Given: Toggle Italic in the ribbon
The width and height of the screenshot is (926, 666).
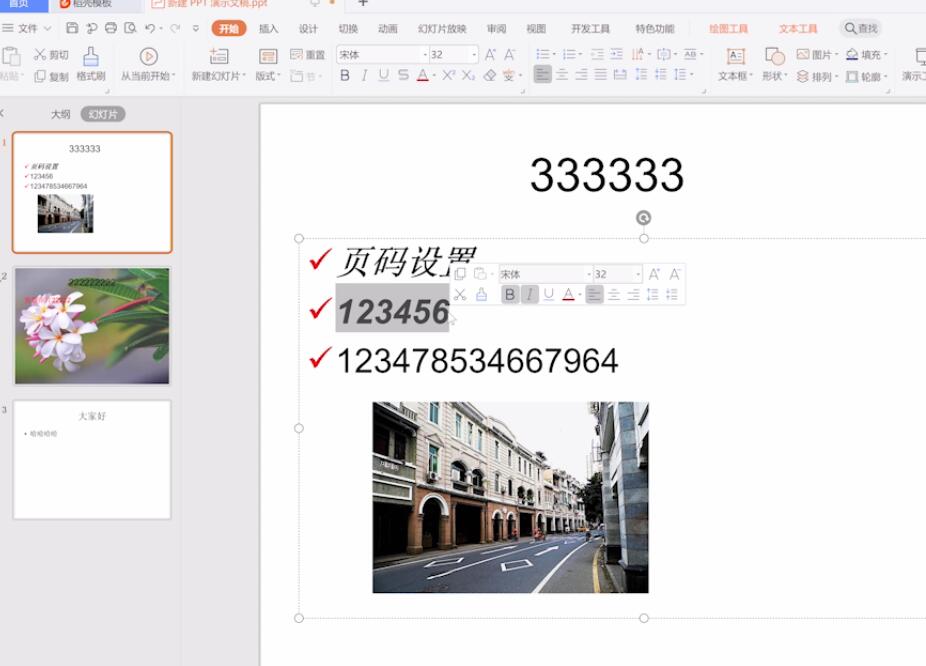Looking at the screenshot, I should [x=364, y=75].
